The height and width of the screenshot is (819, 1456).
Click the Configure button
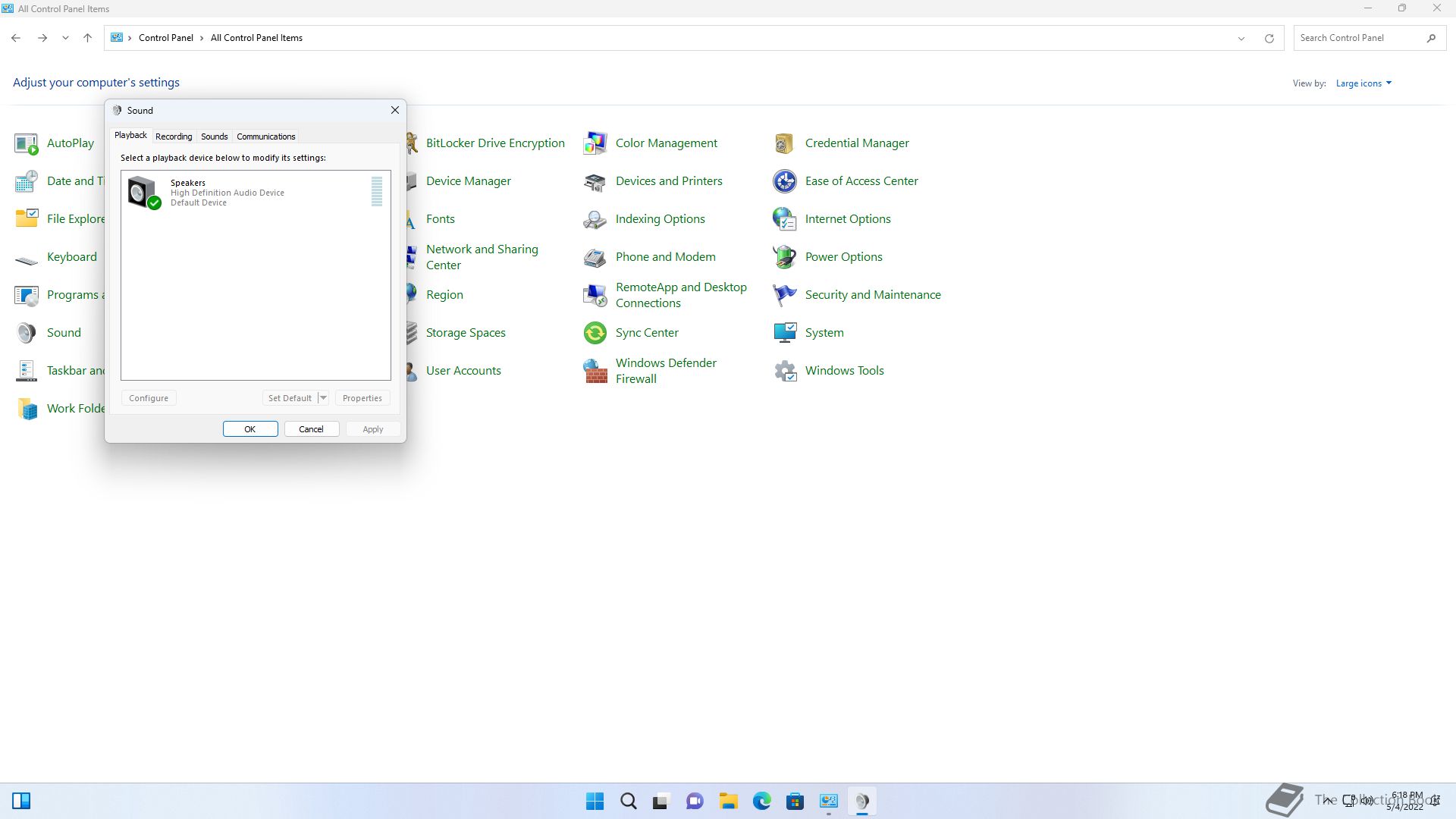point(149,398)
